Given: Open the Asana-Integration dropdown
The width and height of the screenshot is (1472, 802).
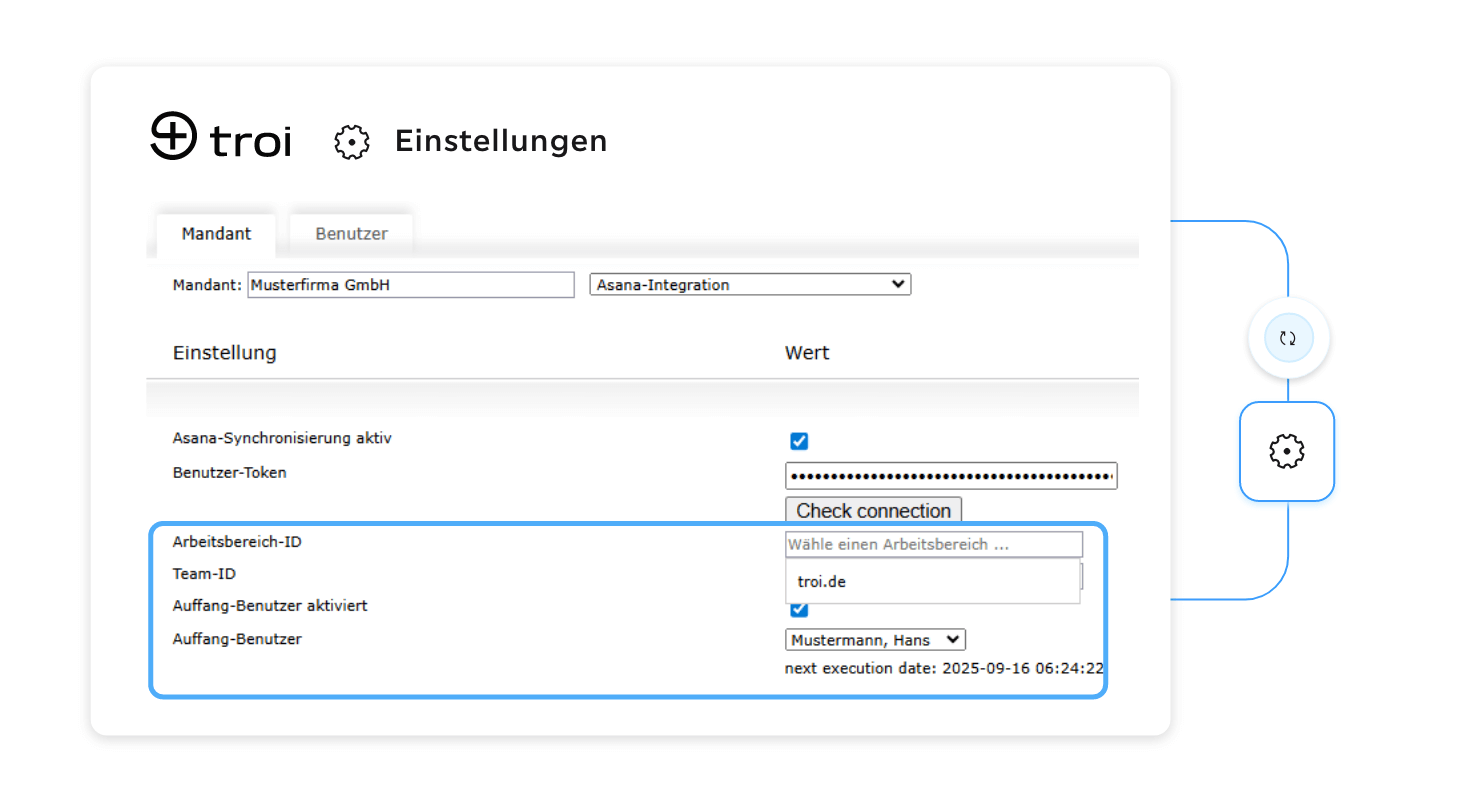Looking at the screenshot, I should (750, 285).
